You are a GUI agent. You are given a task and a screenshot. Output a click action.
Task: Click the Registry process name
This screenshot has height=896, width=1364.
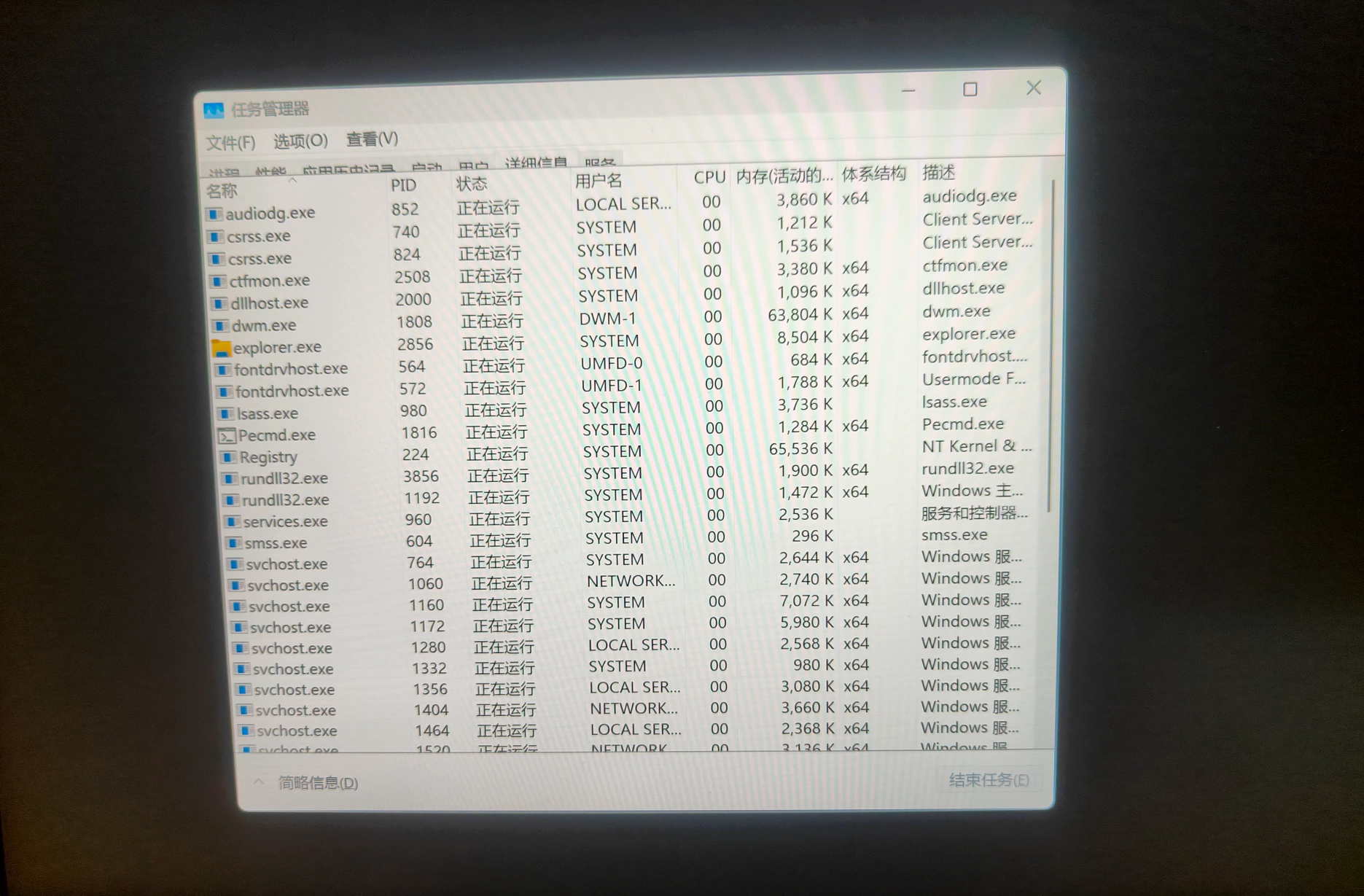click(x=268, y=458)
